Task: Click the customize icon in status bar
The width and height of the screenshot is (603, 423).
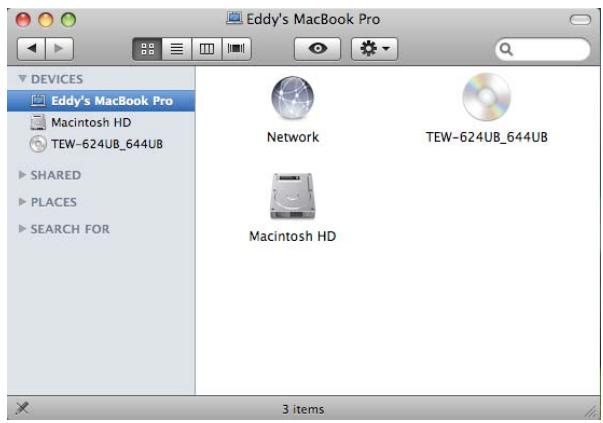Action: (x=22, y=408)
